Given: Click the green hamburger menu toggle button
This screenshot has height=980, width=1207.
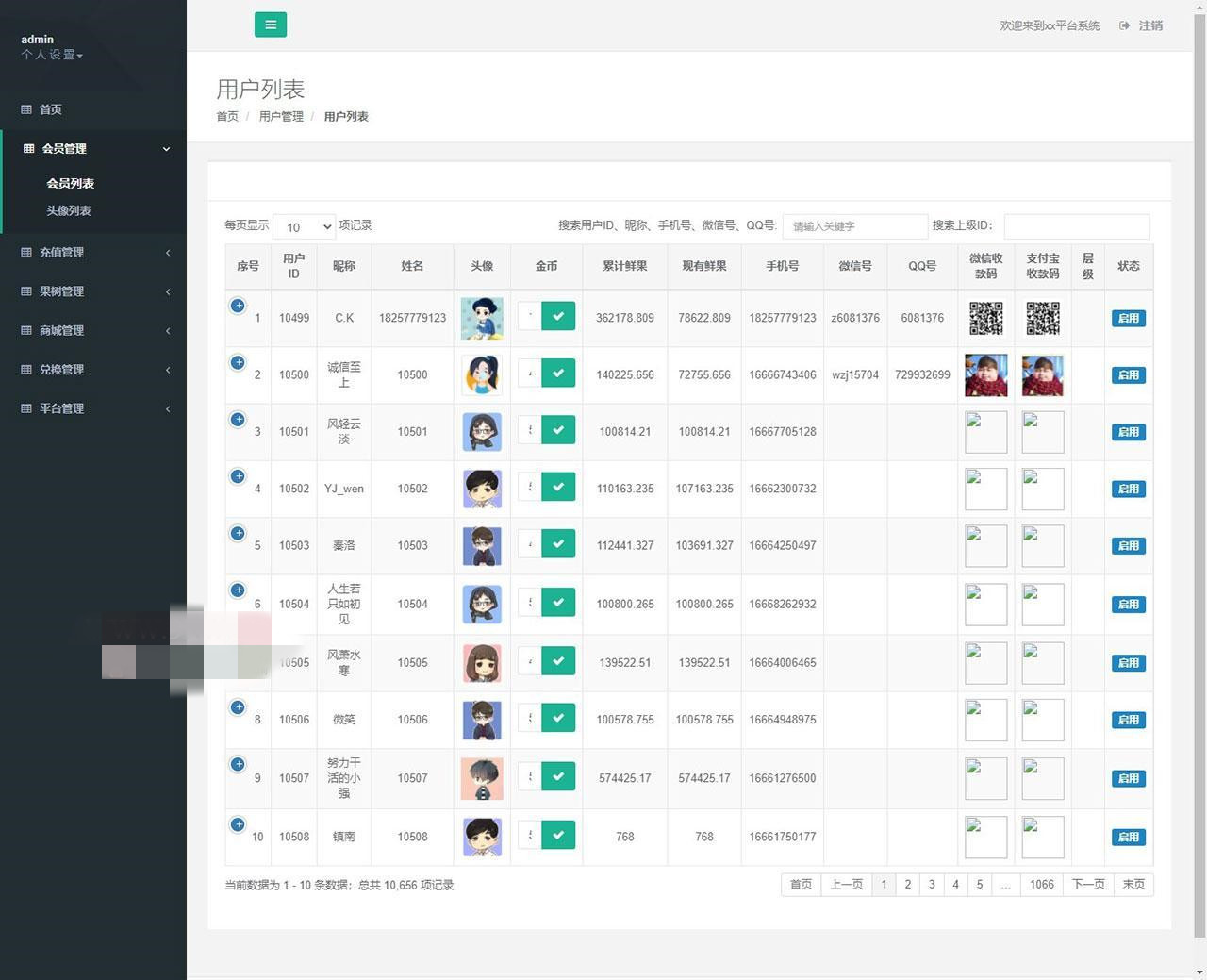Looking at the screenshot, I should pyautogui.click(x=270, y=25).
